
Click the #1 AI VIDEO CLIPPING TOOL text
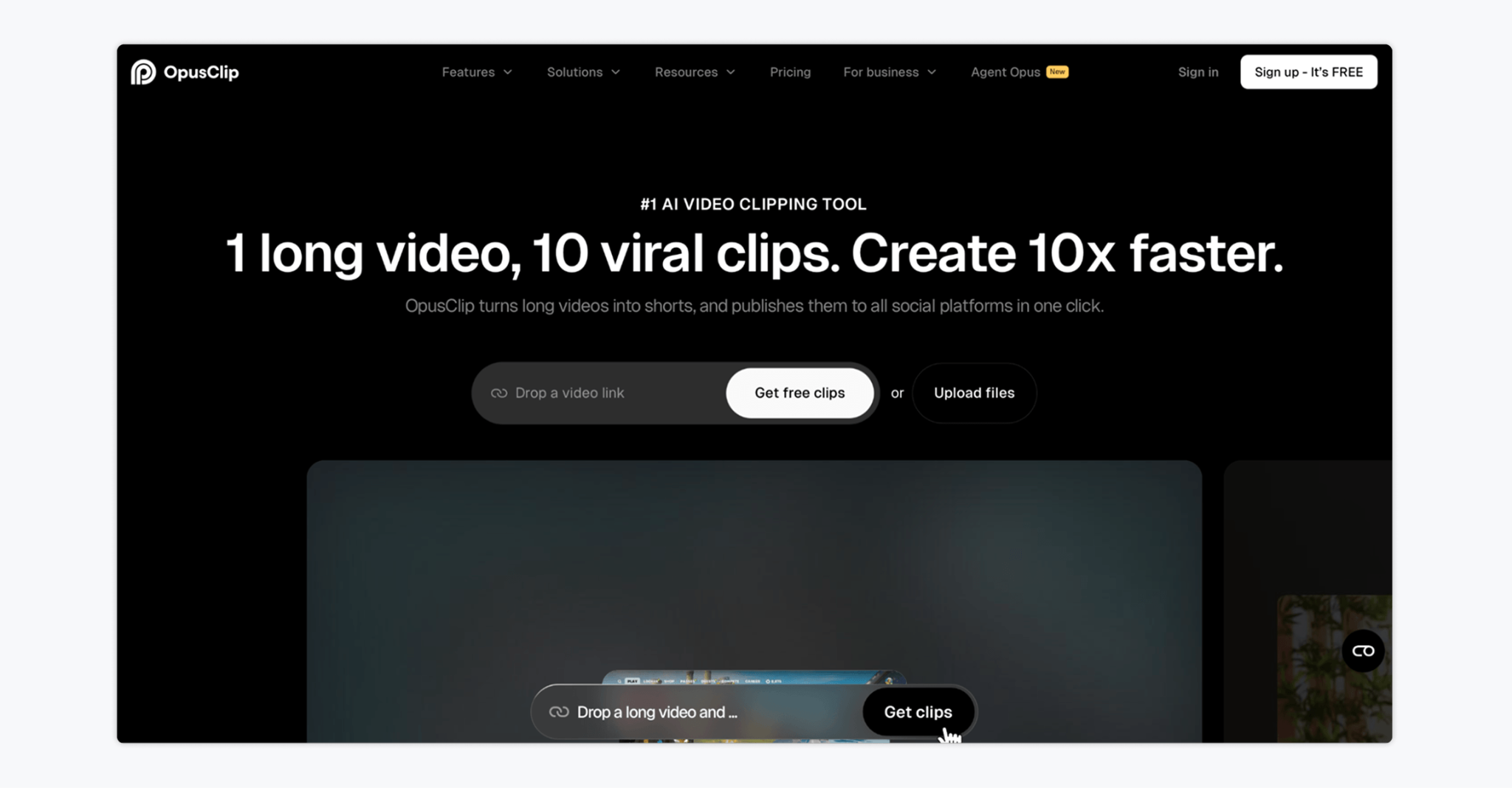[x=753, y=204]
